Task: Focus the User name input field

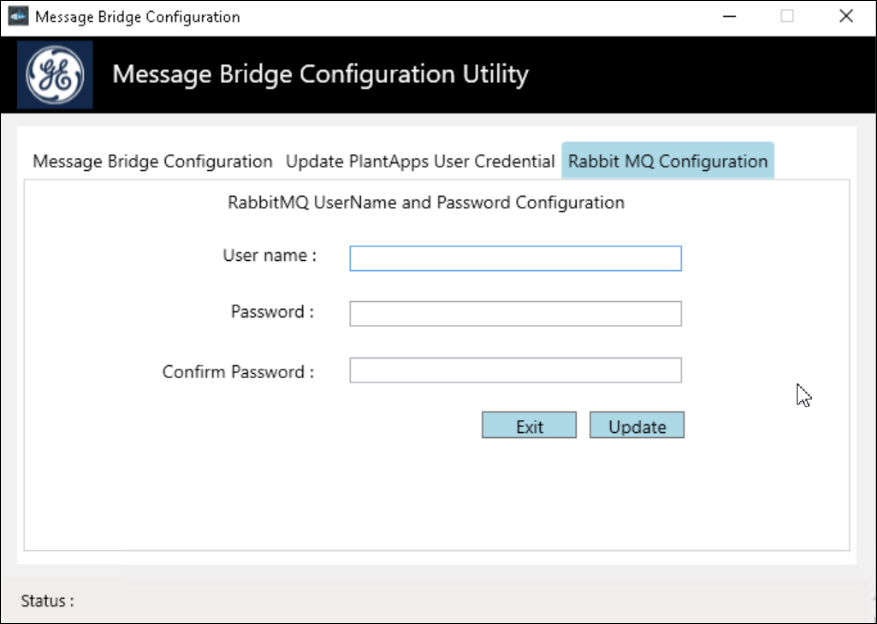Action: [x=515, y=258]
